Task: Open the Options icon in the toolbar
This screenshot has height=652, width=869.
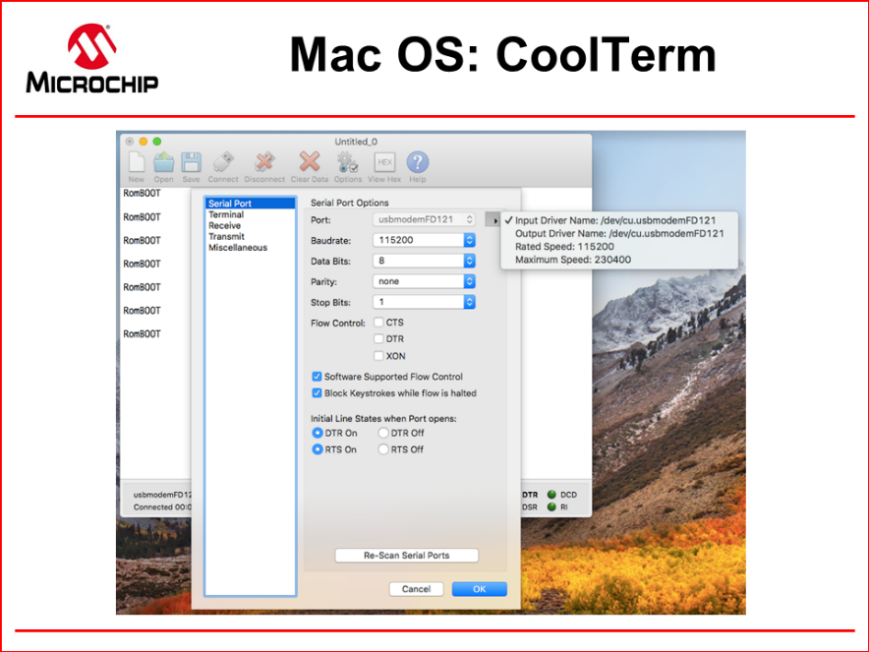Action: (x=347, y=163)
